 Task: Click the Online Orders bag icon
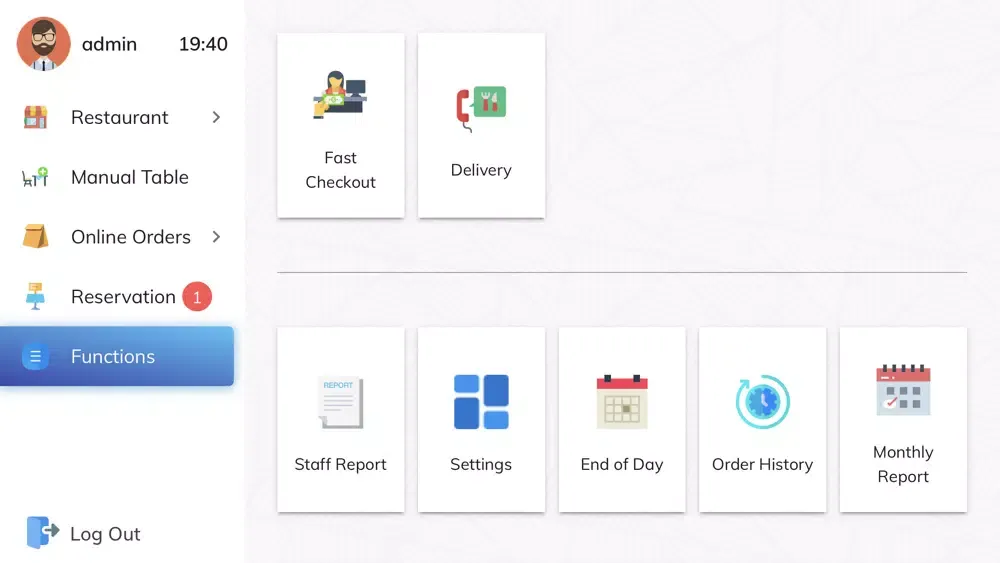point(36,237)
